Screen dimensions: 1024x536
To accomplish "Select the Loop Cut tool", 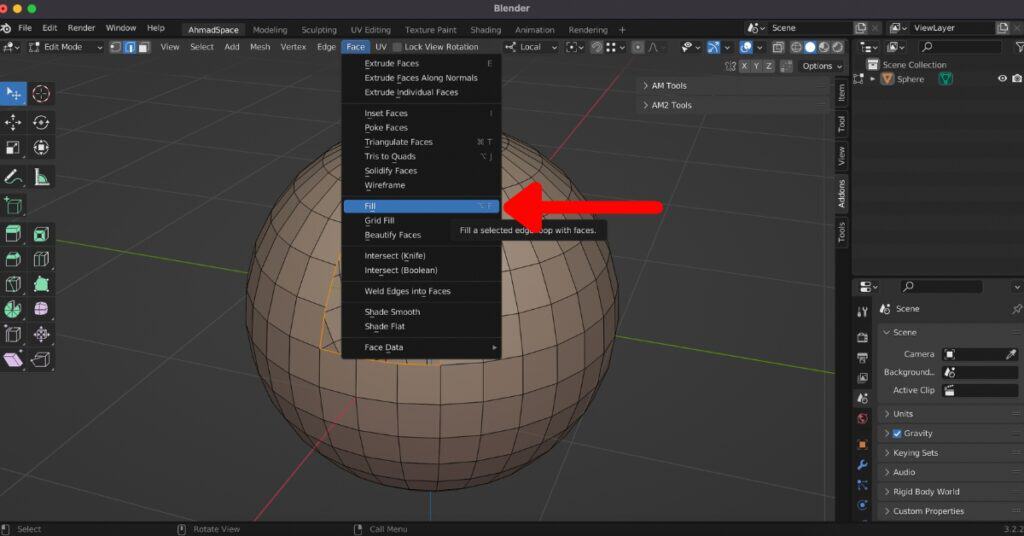I will tap(41, 259).
